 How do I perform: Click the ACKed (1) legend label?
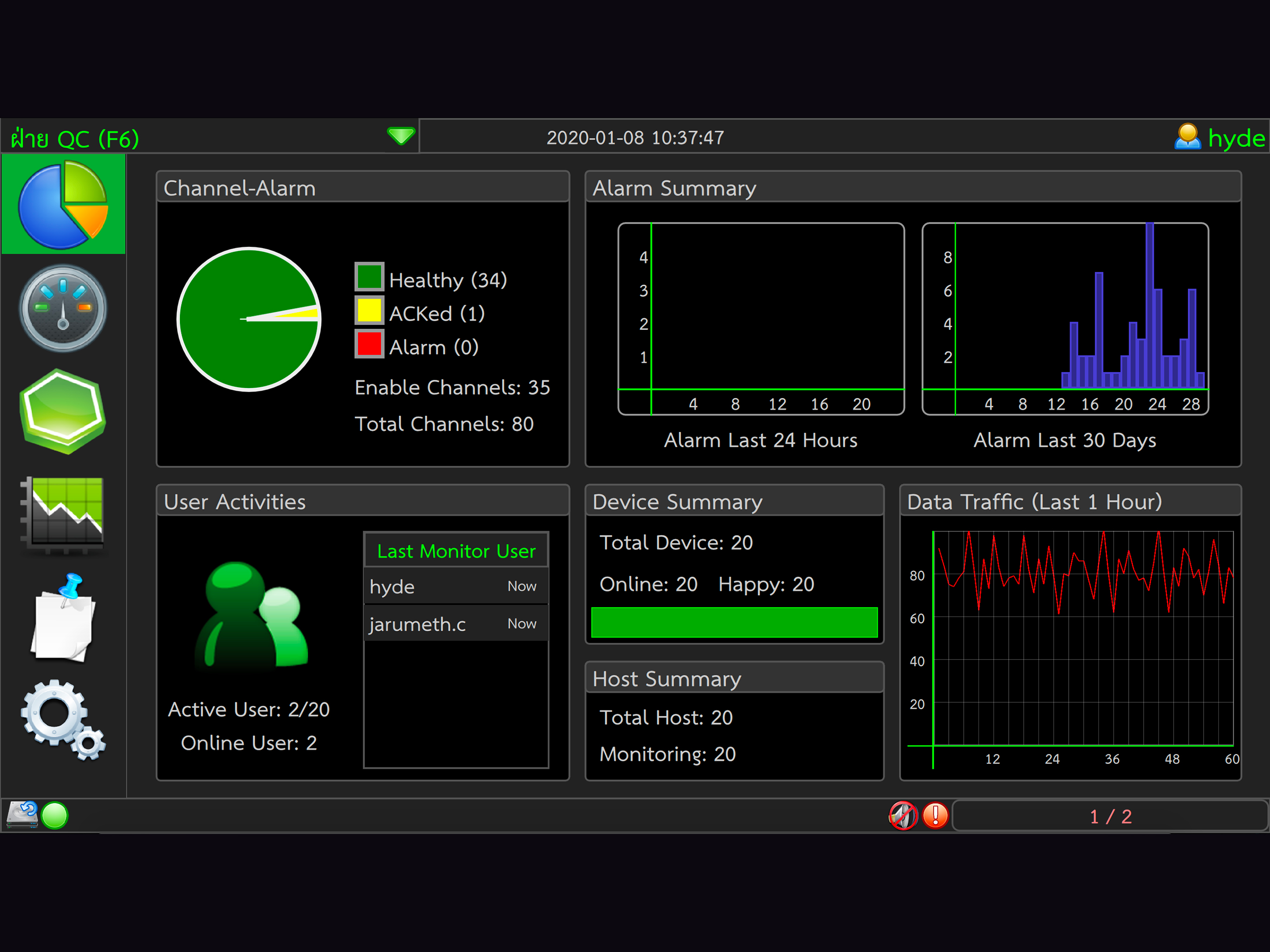[x=437, y=313]
